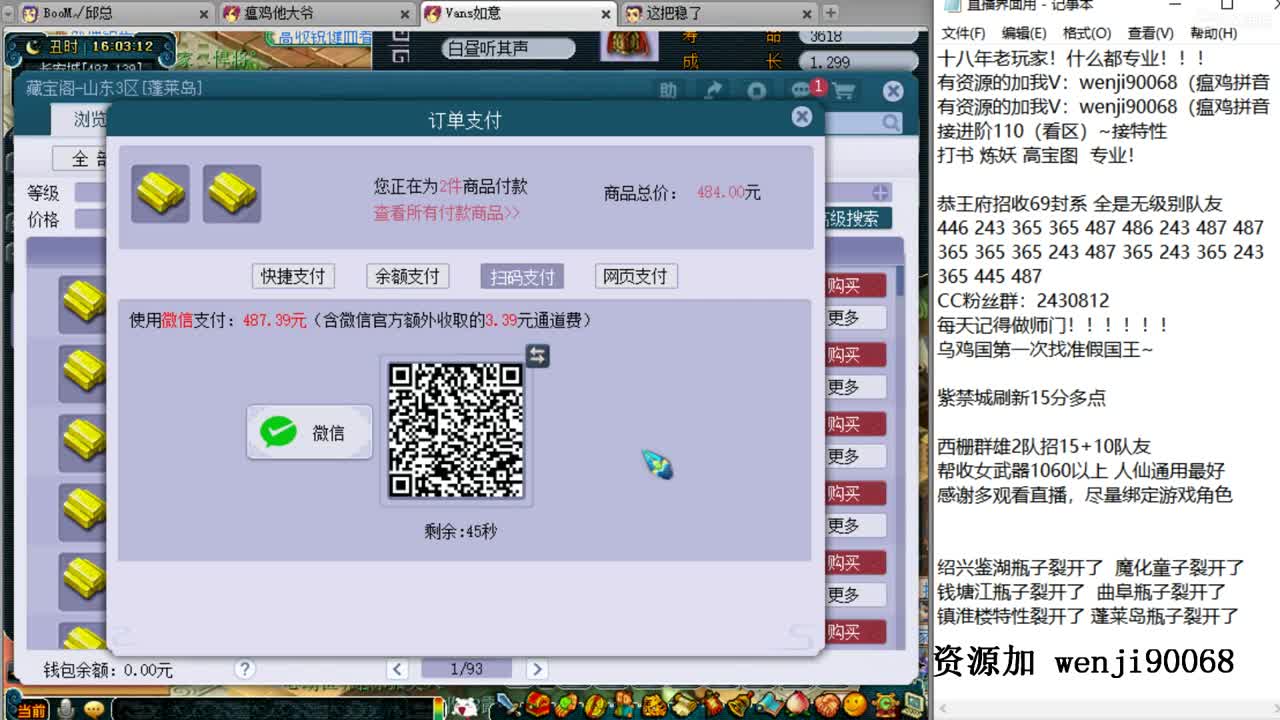
Task: Close the 瘟鸡他大爷 tab
Action: pos(405,14)
